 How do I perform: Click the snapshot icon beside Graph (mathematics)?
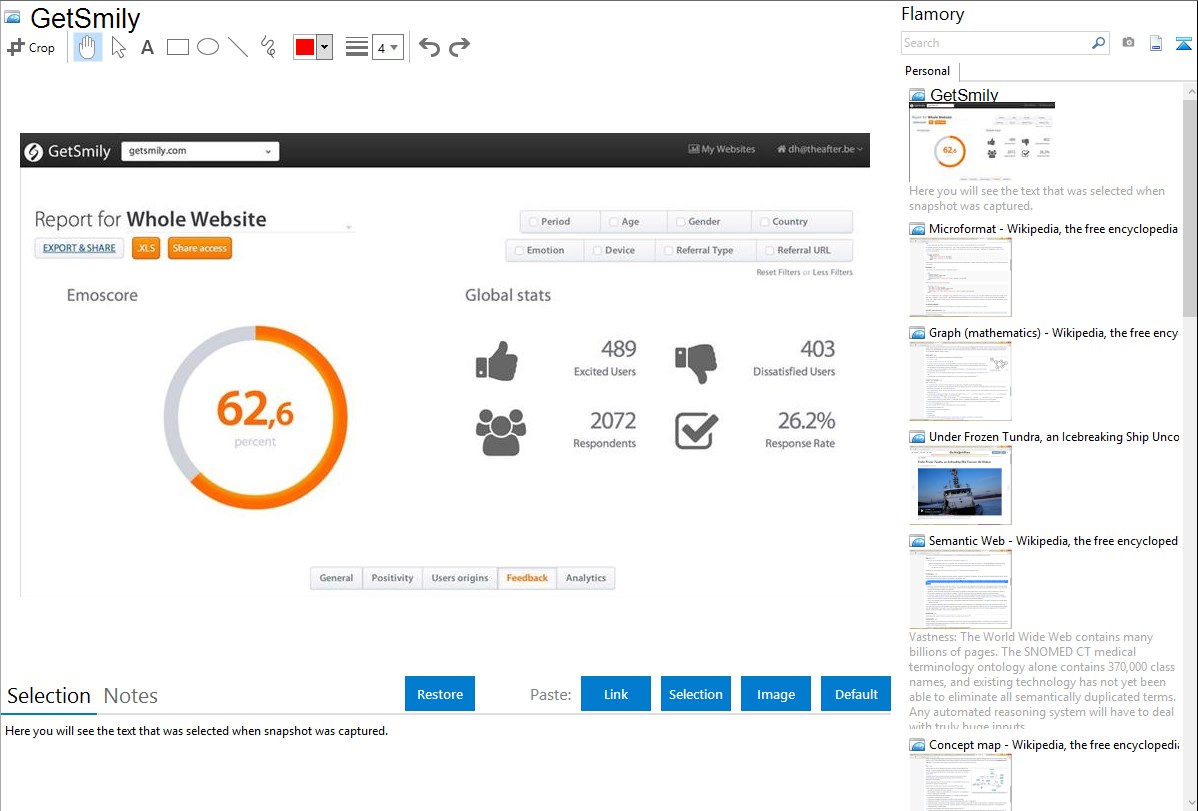coord(917,333)
